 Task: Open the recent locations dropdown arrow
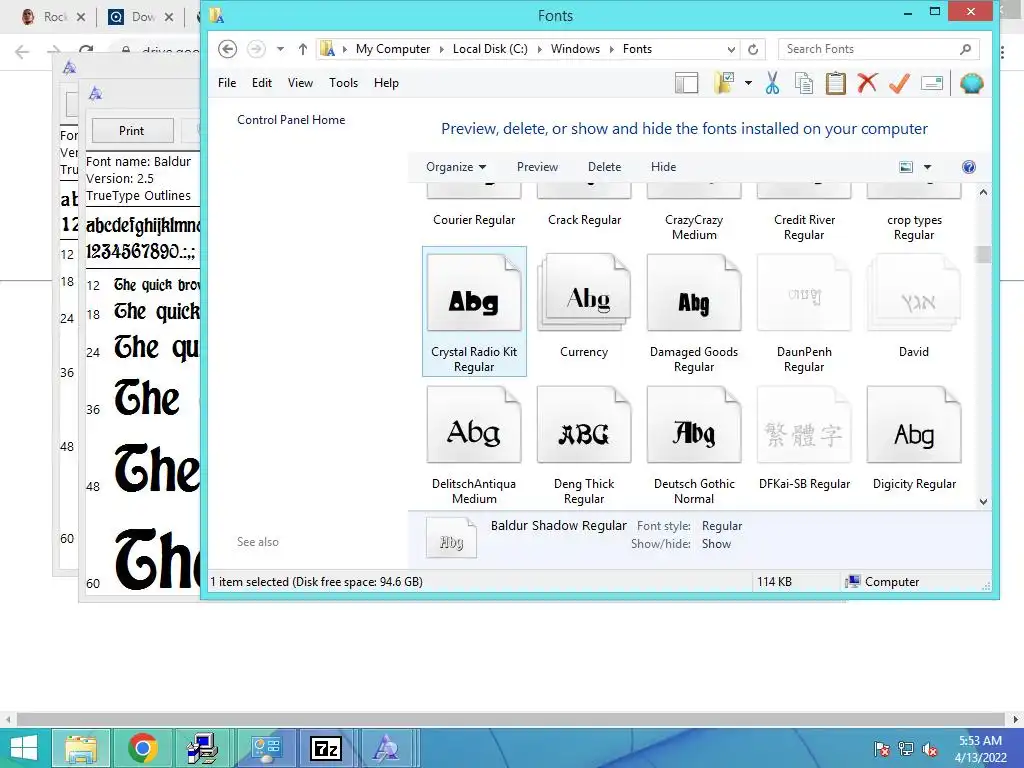click(x=280, y=49)
